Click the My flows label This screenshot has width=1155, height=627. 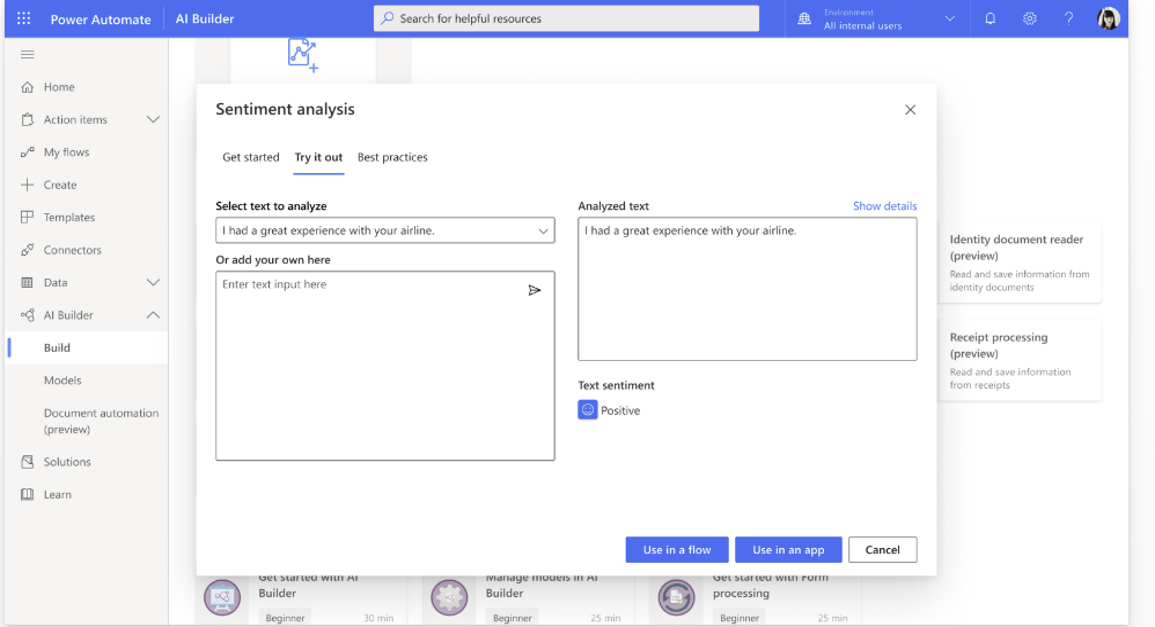[66, 152]
